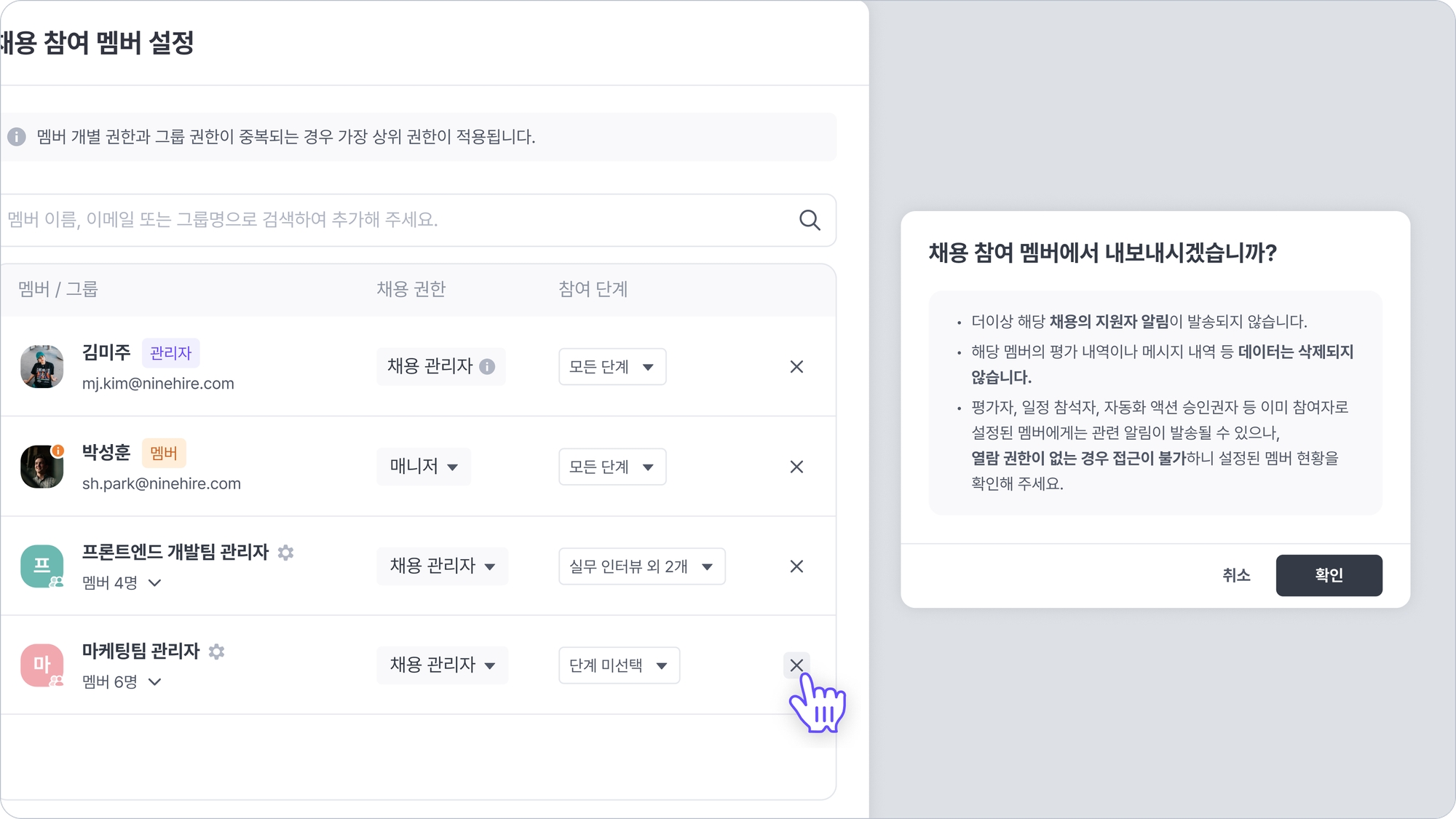Remove 박성훈 with the X icon
The width and height of the screenshot is (1456, 819).
coord(796,467)
